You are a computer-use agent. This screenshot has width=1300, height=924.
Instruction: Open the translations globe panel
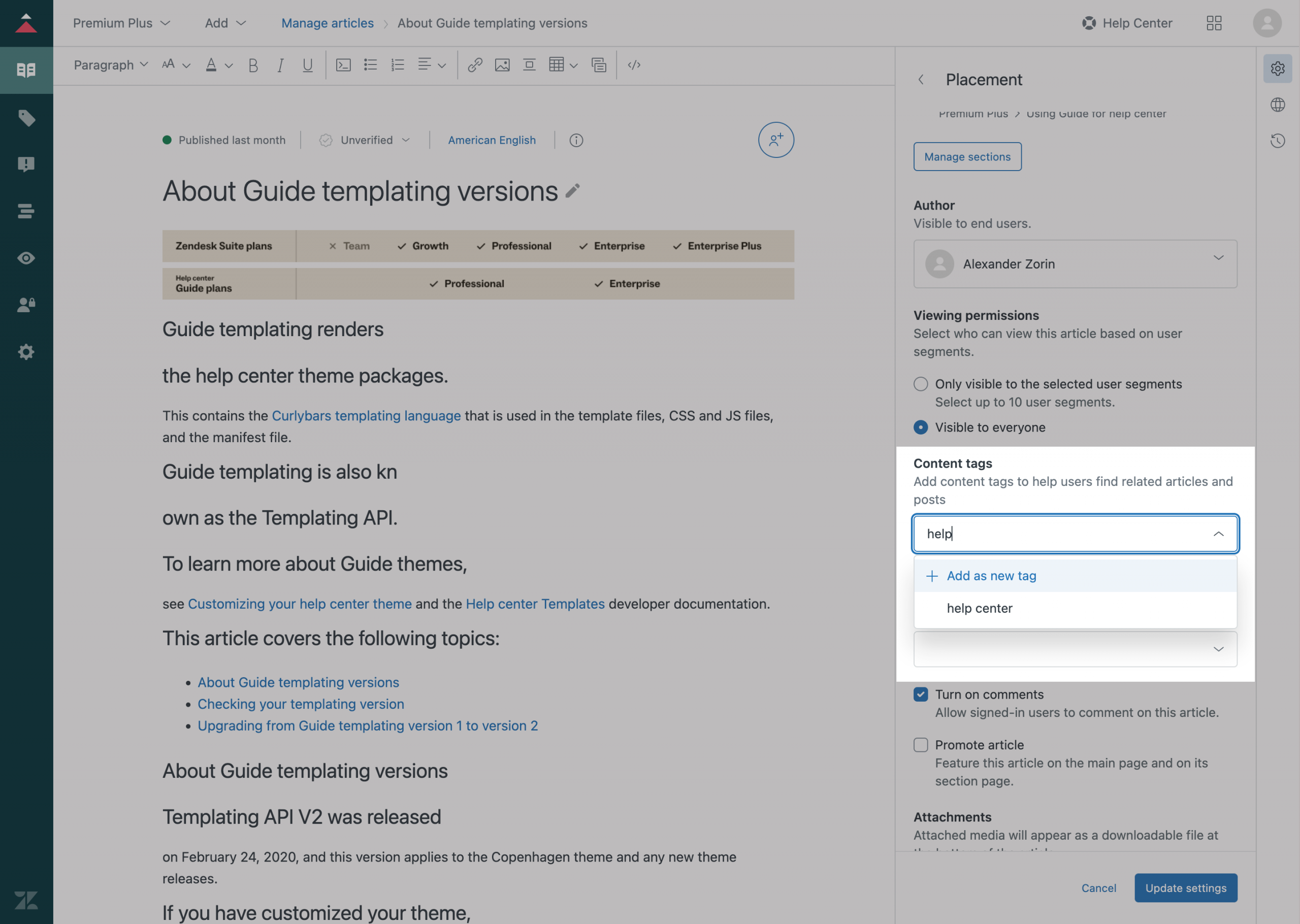pyautogui.click(x=1278, y=105)
